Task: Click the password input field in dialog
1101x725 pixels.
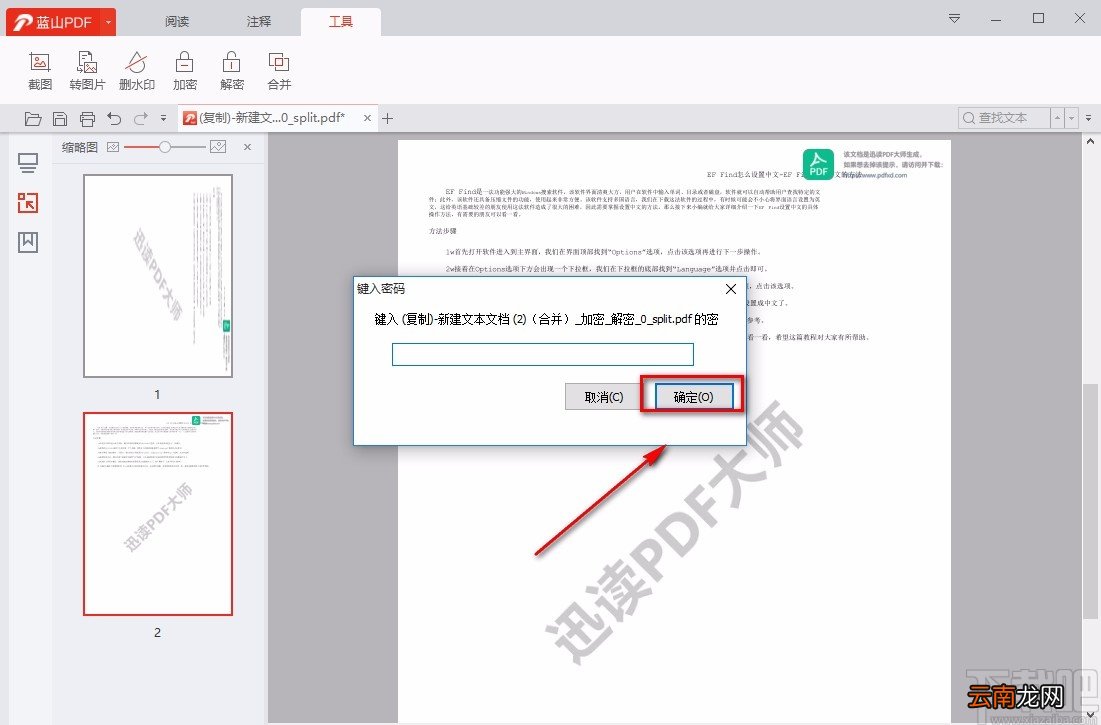Action: click(543, 354)
